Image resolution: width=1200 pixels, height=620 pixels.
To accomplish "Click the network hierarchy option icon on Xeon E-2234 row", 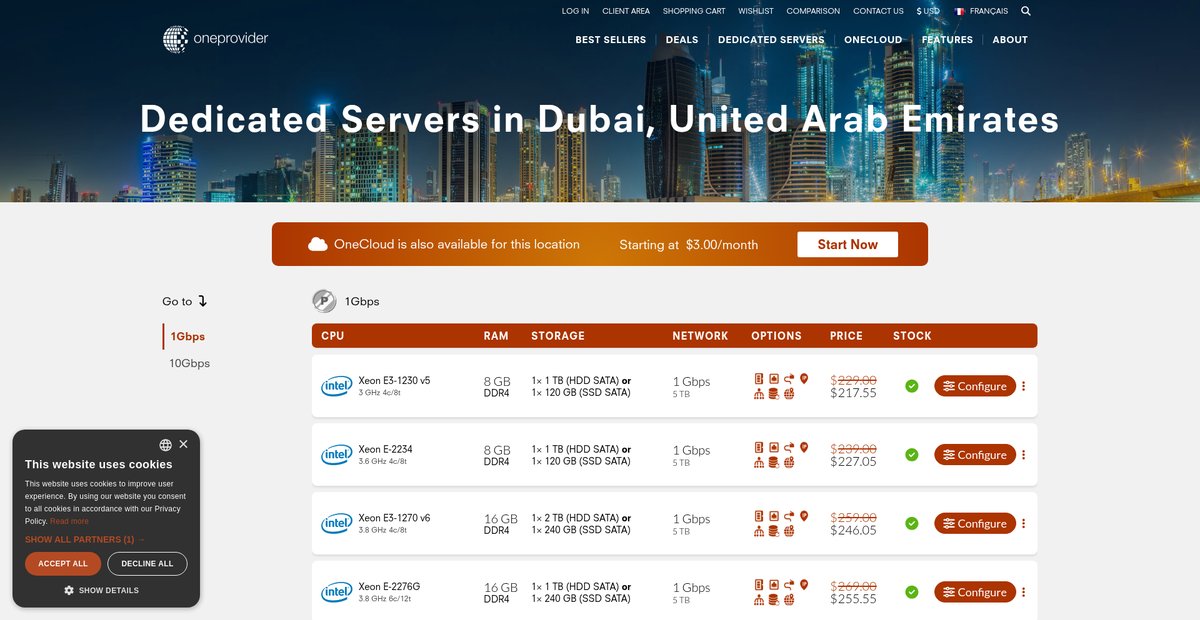I will tap(759, 463).
